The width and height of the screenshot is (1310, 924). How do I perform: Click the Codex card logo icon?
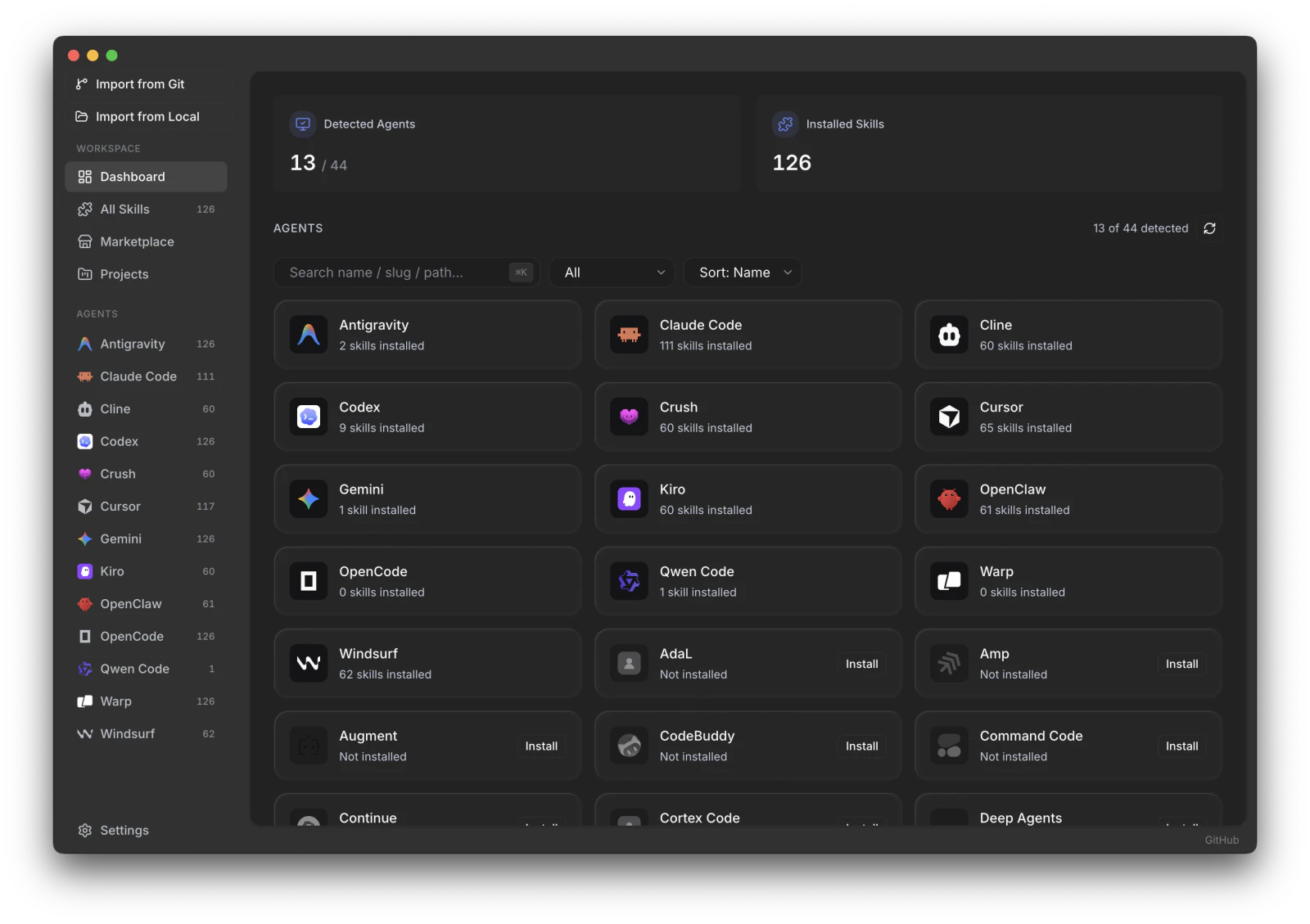click(x=309, y=417)
